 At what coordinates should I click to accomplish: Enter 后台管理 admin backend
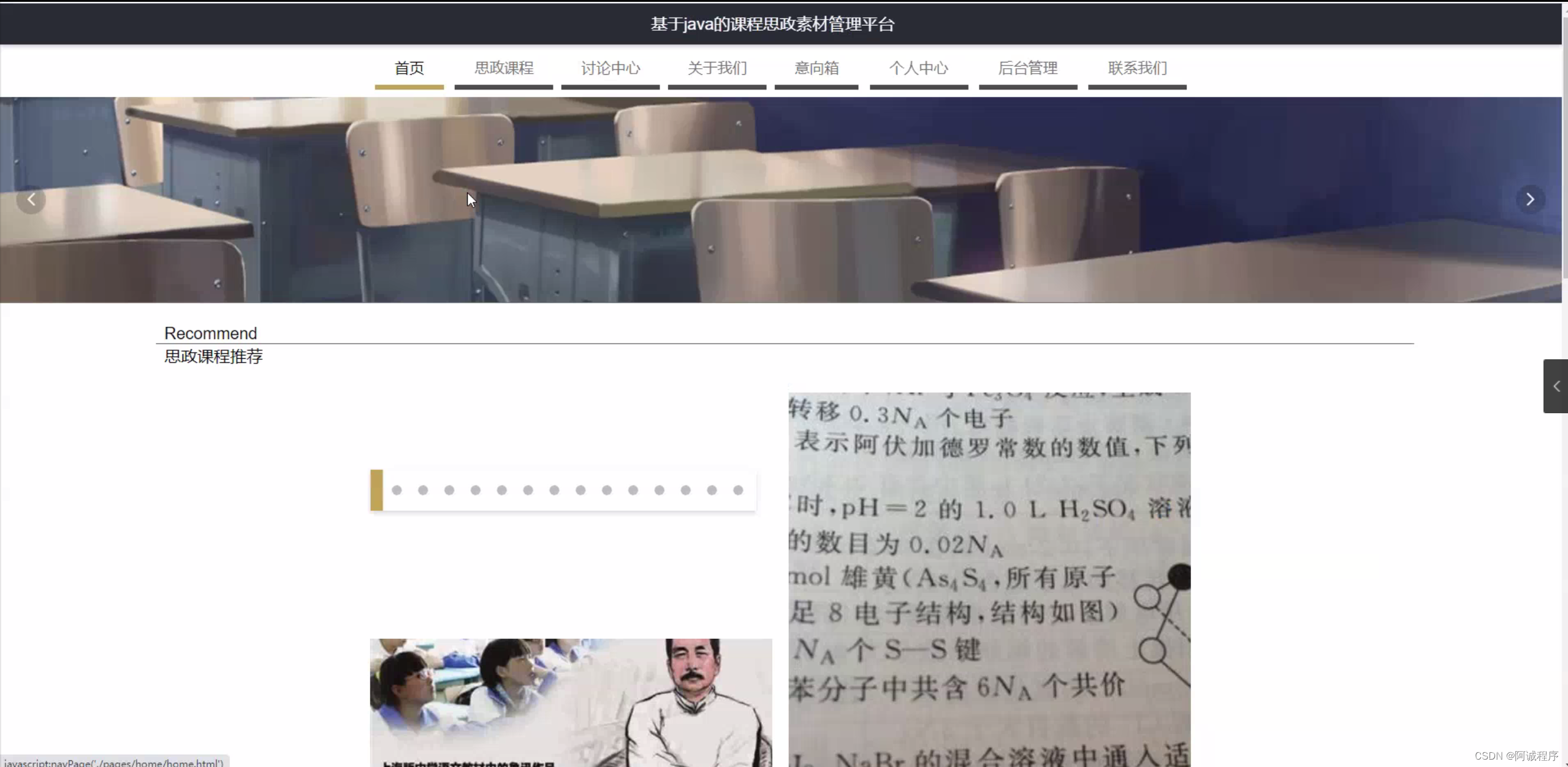coord(1027,68)
